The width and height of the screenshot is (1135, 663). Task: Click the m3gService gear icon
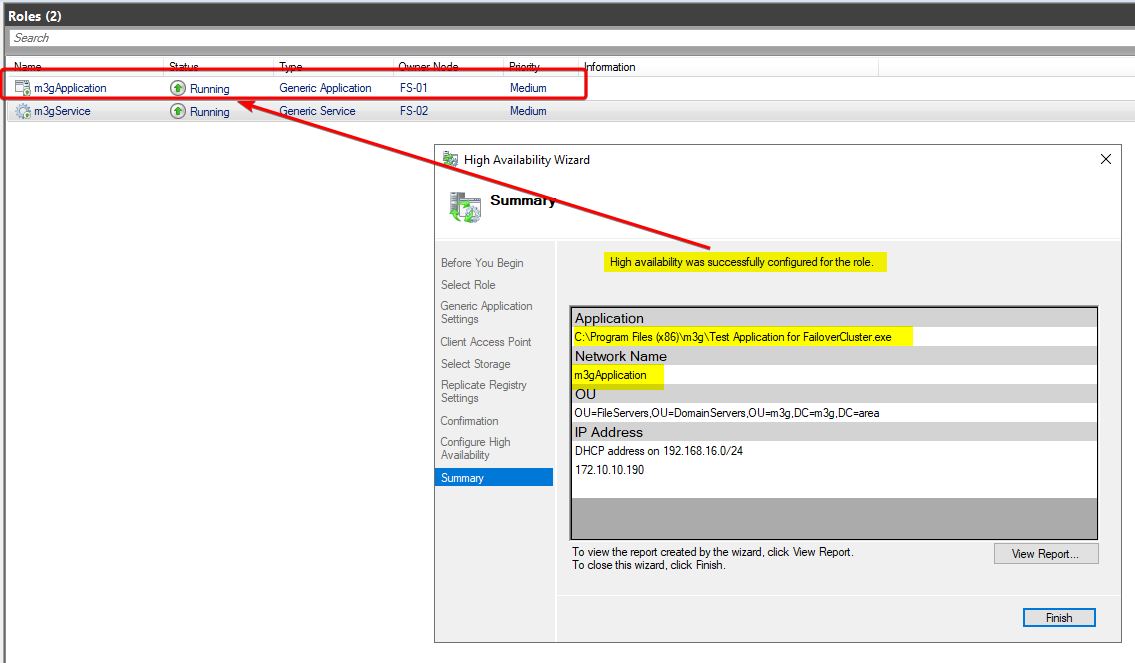[22, 111]
